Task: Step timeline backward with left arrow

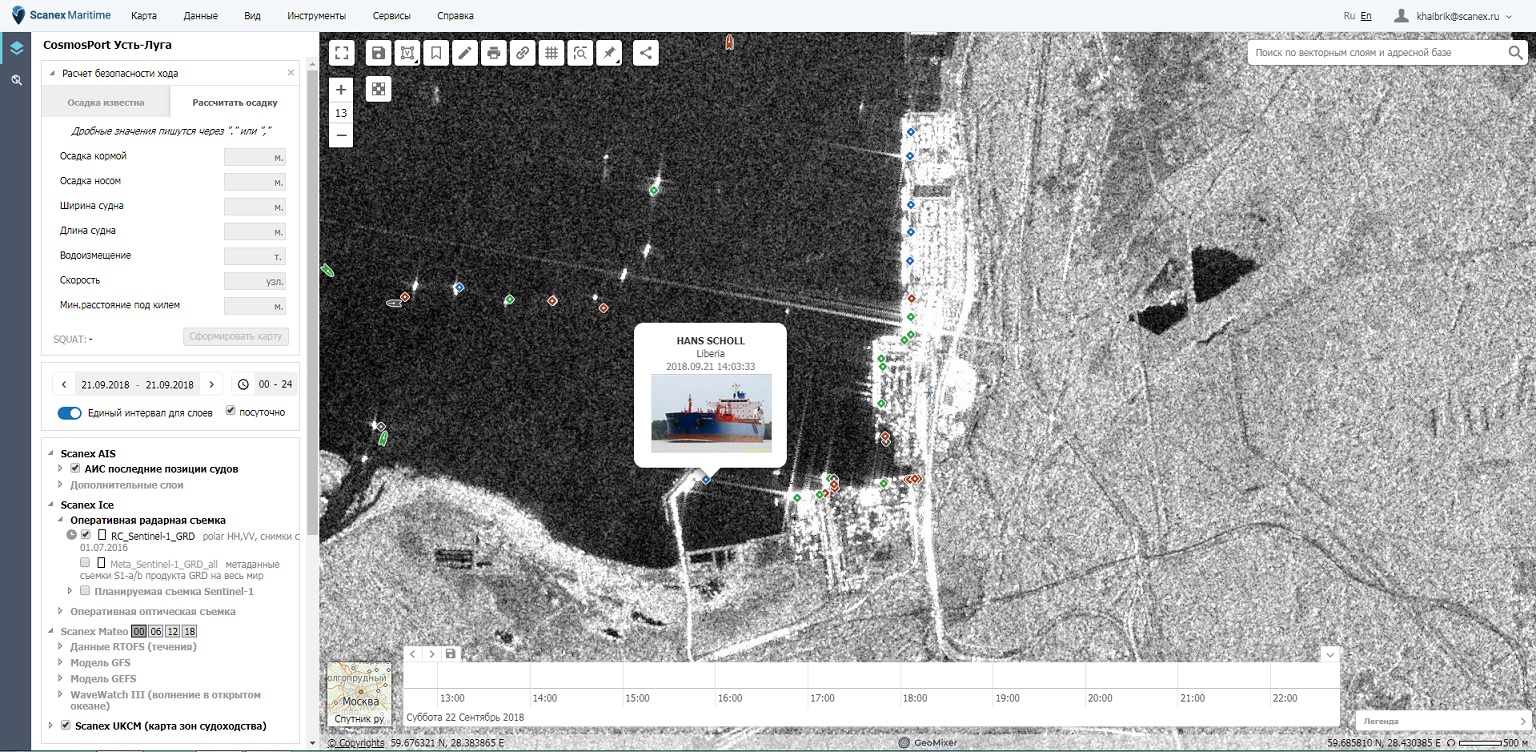Action: [413, 654]
